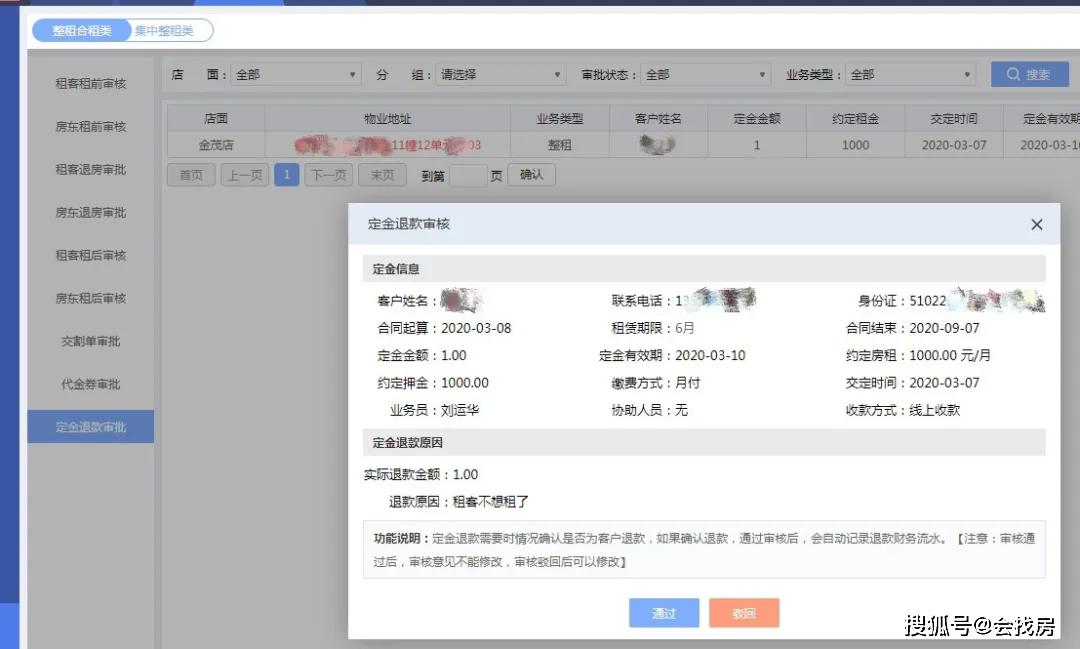Click the 交定时间 column header
This screenshot has width=1080, height=649.
(x=954, y=119)
